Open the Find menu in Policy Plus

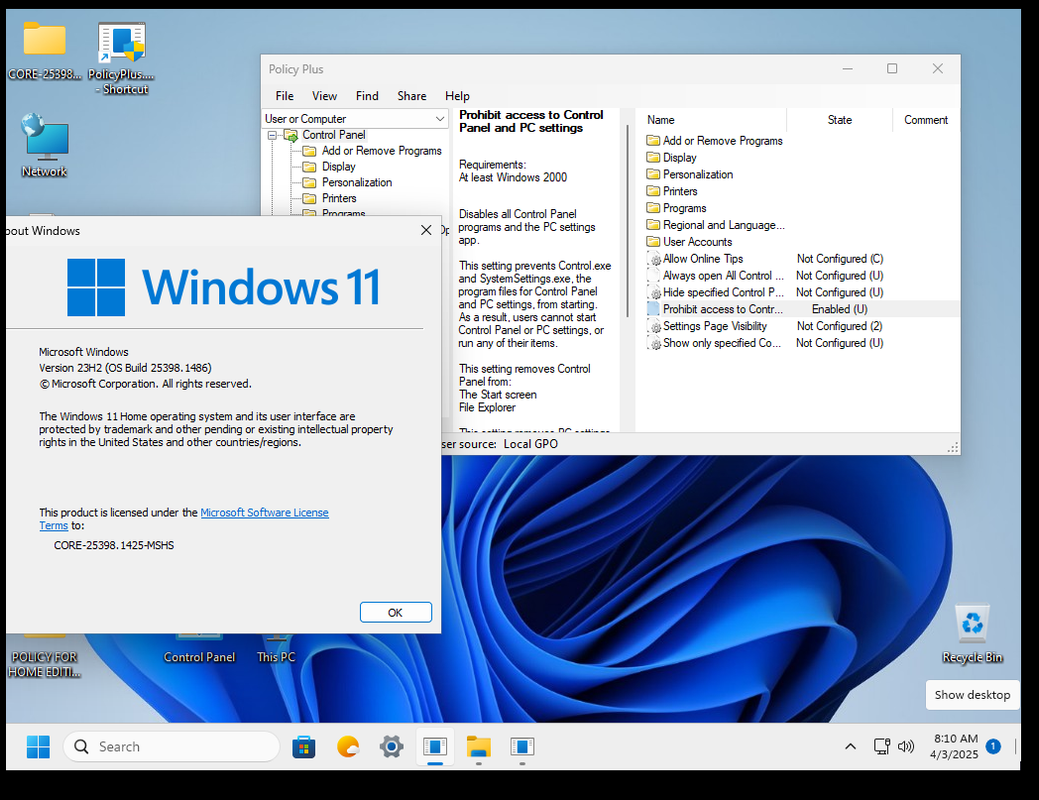pos(367,96)
